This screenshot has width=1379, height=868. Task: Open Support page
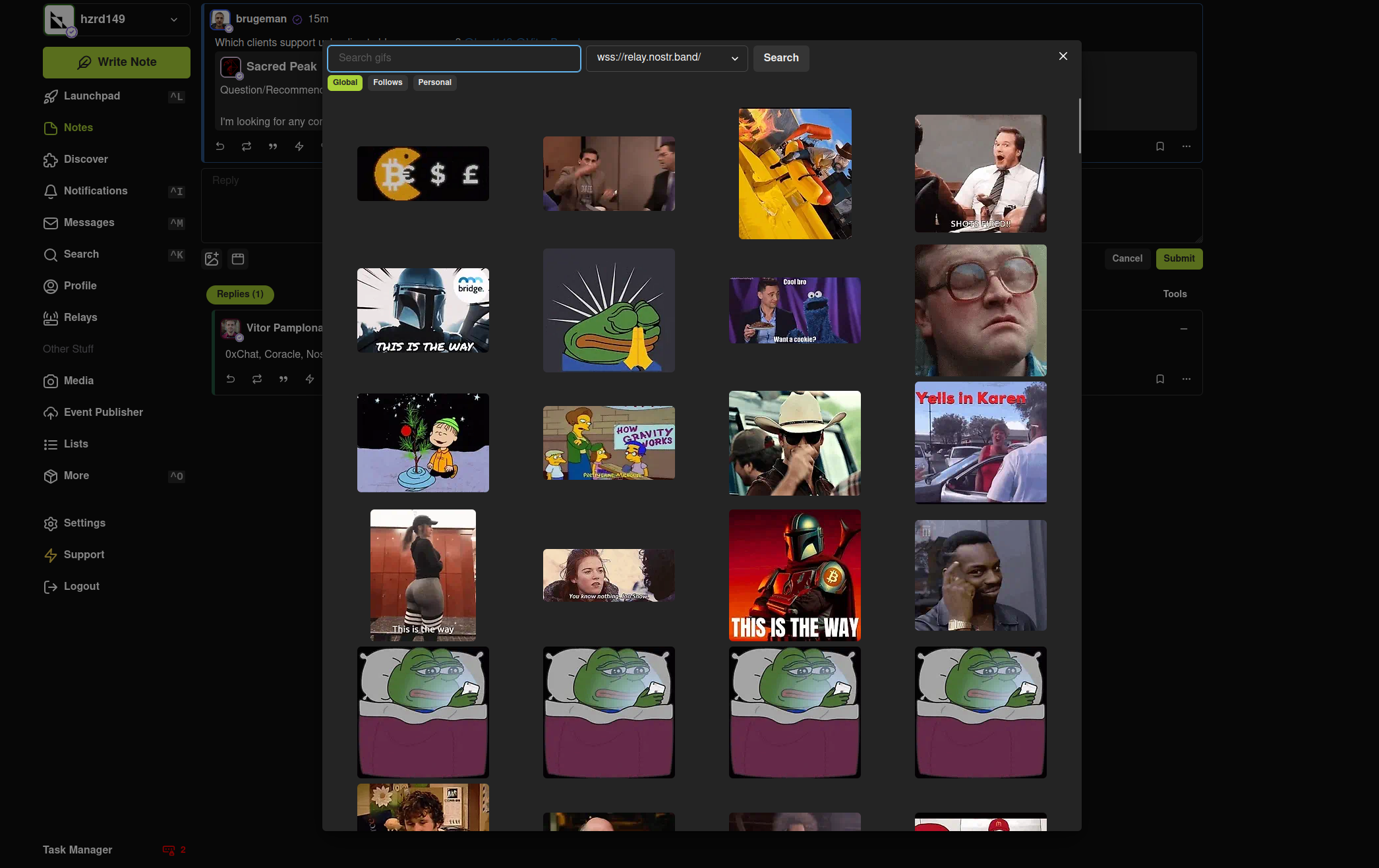tap(114, 555)
